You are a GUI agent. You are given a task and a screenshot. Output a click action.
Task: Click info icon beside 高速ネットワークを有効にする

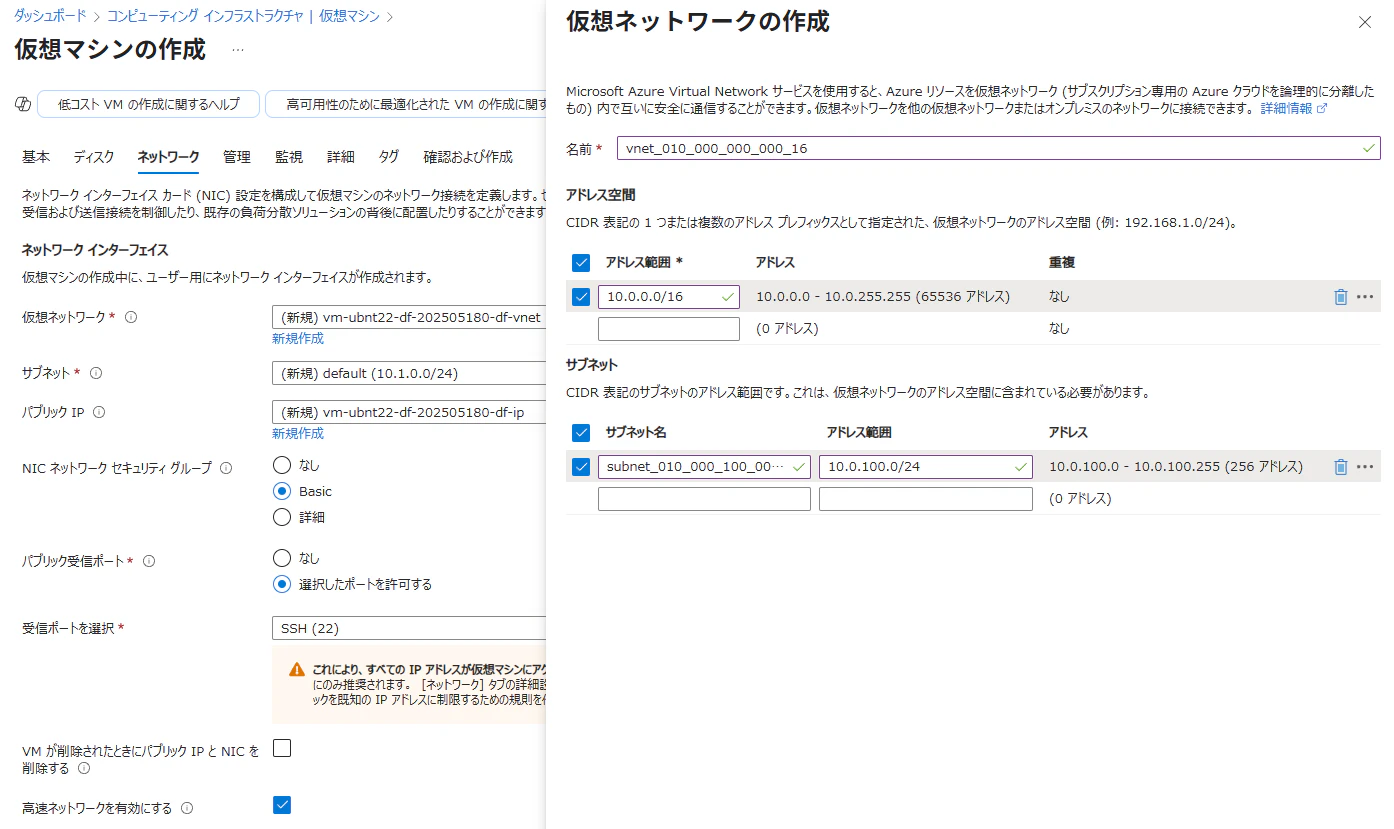click(187, 808)
